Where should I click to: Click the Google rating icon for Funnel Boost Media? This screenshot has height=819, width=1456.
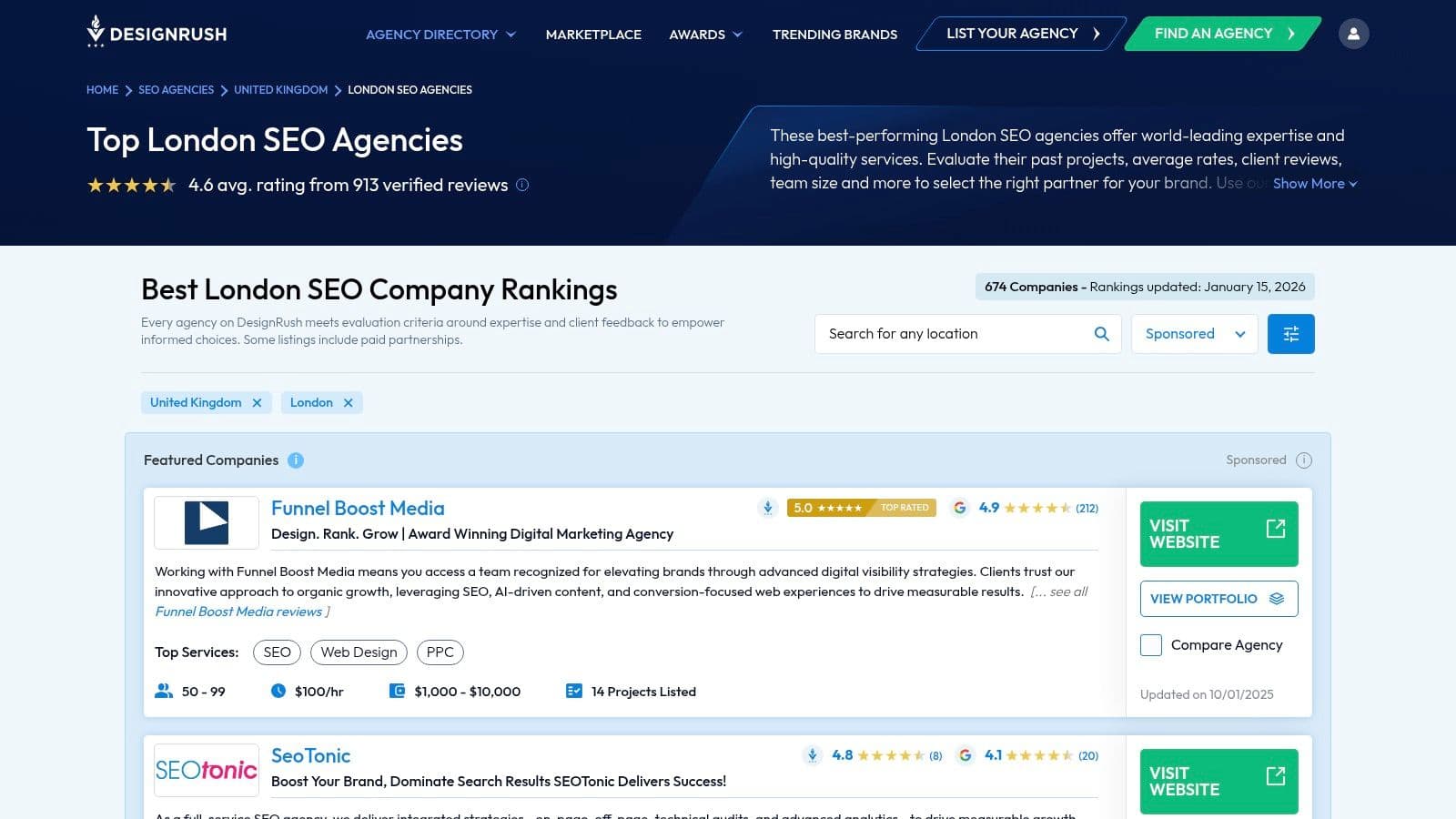[x=960, y=508]
